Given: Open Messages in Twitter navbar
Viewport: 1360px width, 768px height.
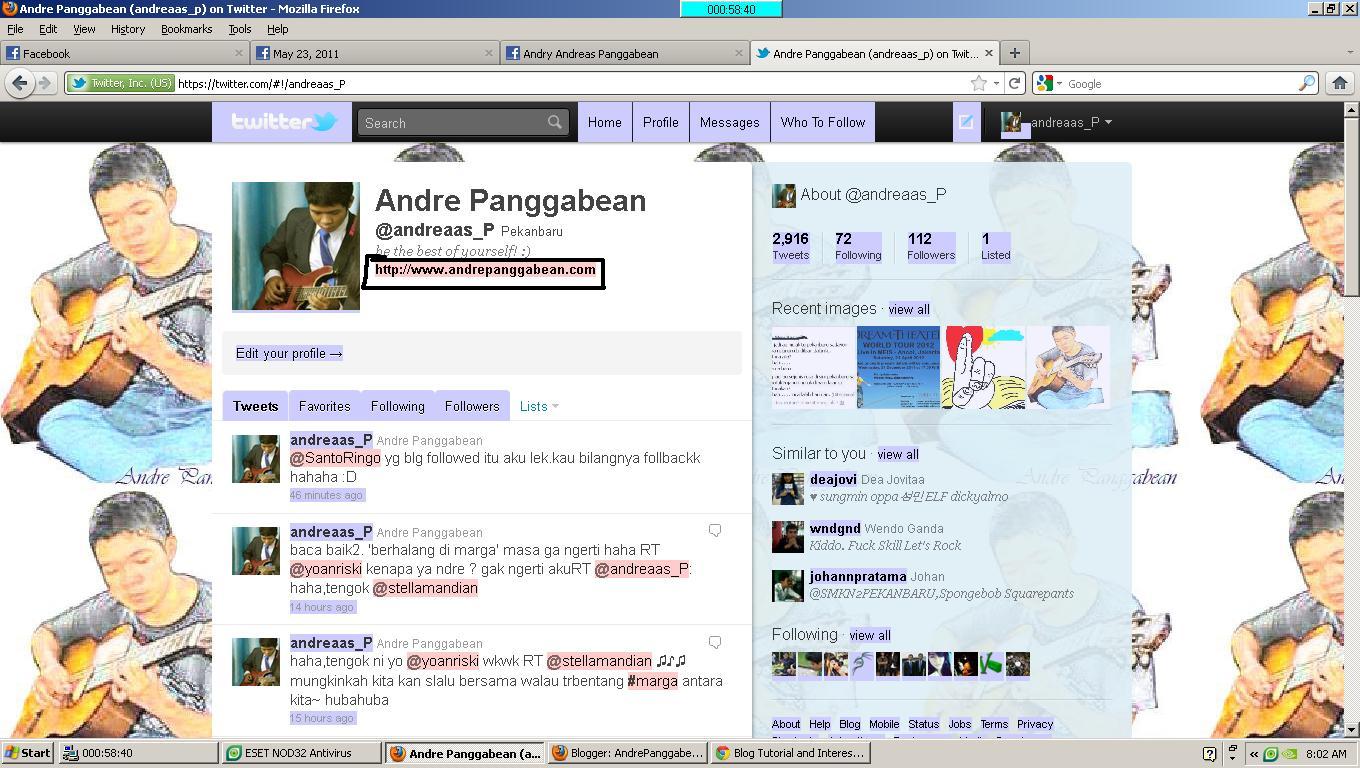Looking at the screenshot, I should tap(729, 122).
